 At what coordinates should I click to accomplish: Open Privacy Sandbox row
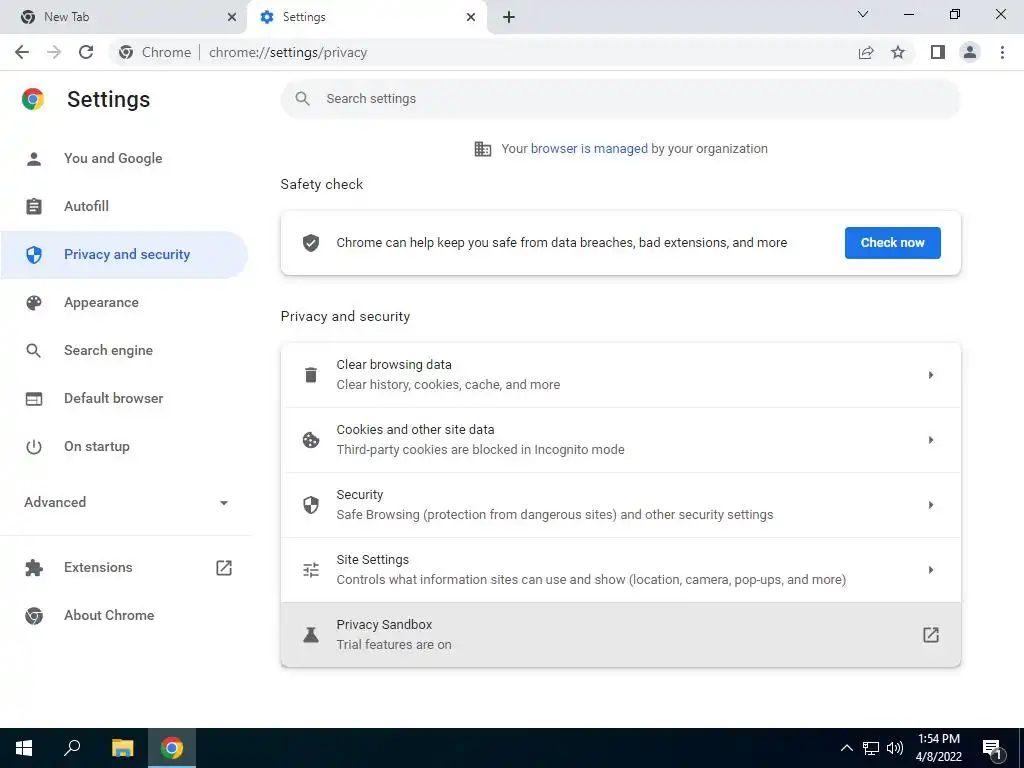(620, 635)
